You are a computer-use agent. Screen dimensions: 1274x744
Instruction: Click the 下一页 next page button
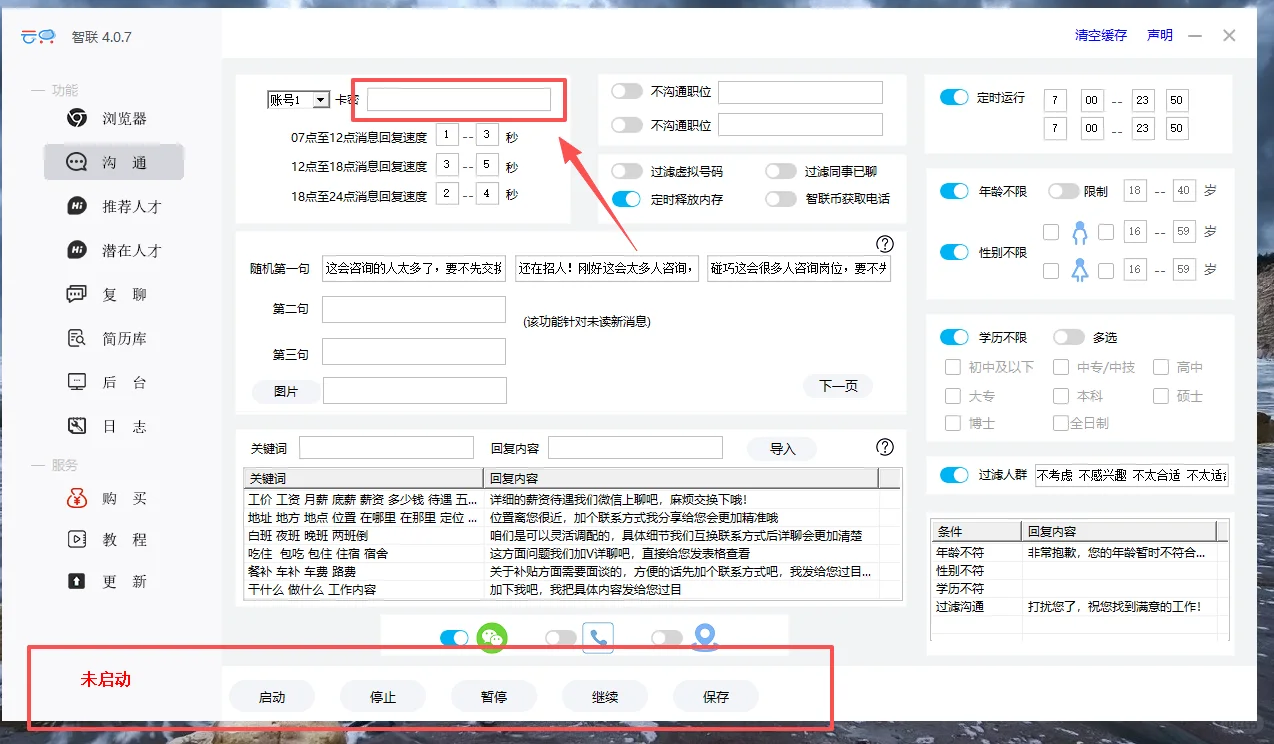(x=837, y=385)
